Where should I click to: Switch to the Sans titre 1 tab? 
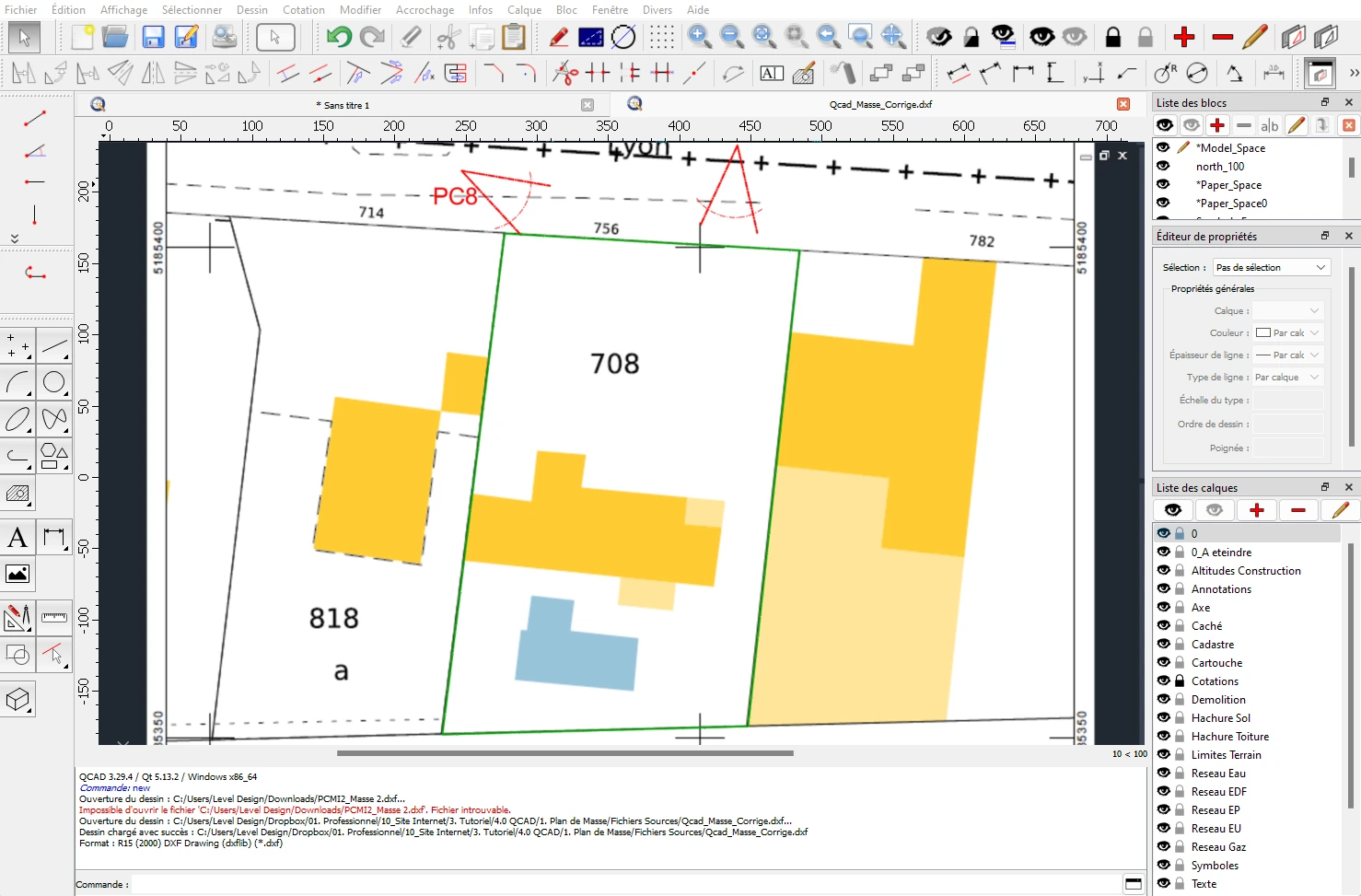(343, 105)
